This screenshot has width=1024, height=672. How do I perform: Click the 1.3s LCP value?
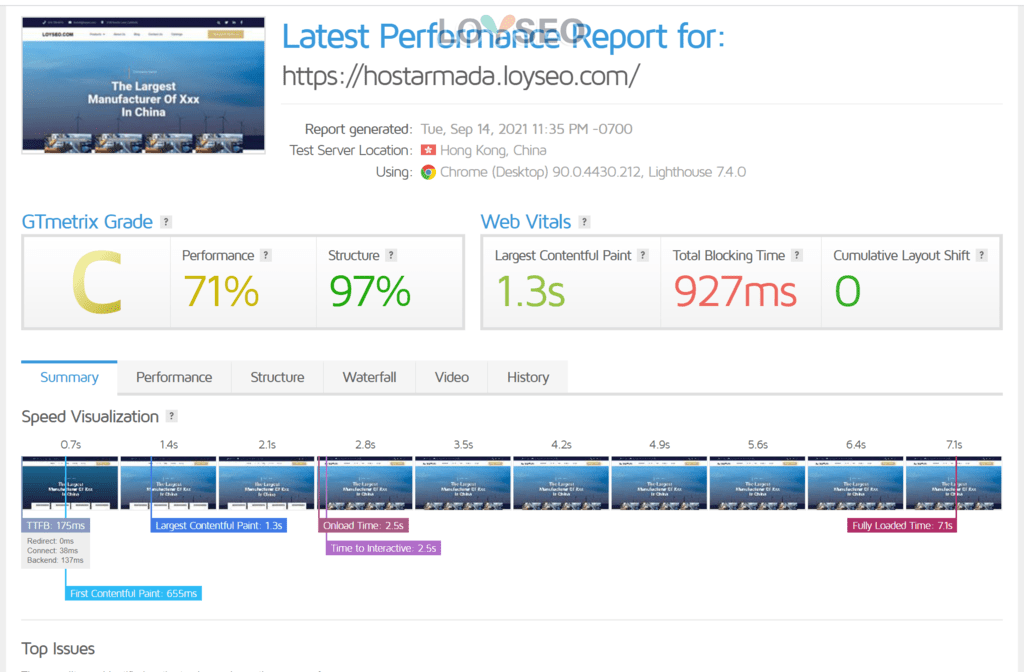point(530,291)
